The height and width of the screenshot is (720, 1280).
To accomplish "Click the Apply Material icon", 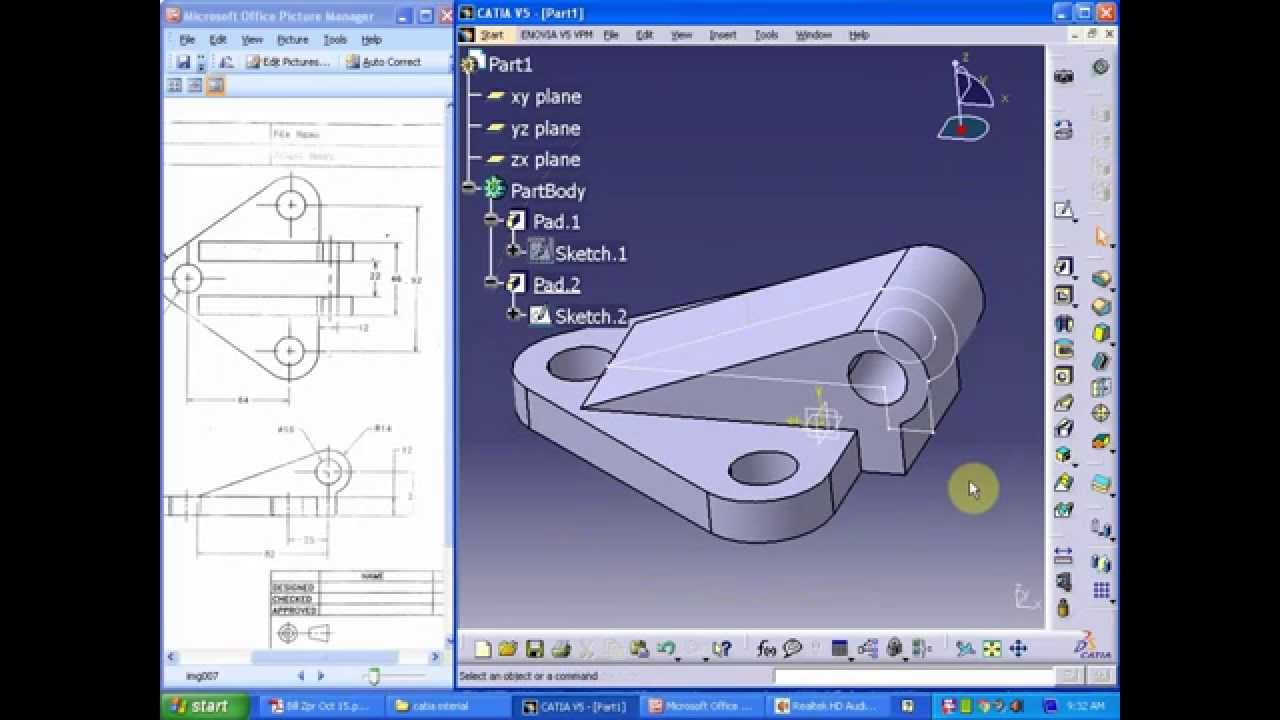I will (1102, 485).
